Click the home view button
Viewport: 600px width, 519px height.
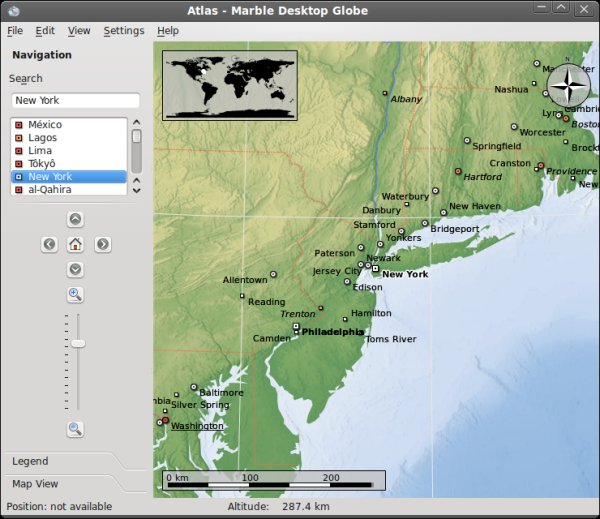point(75,244)
